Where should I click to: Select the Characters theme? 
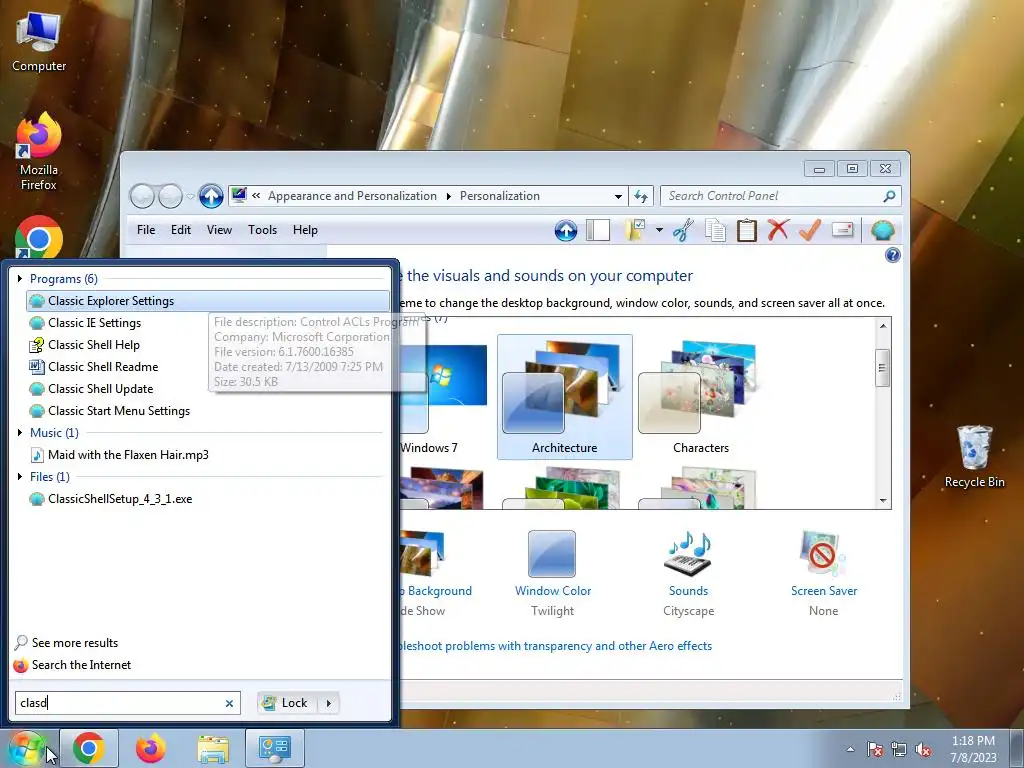[701, 397]
